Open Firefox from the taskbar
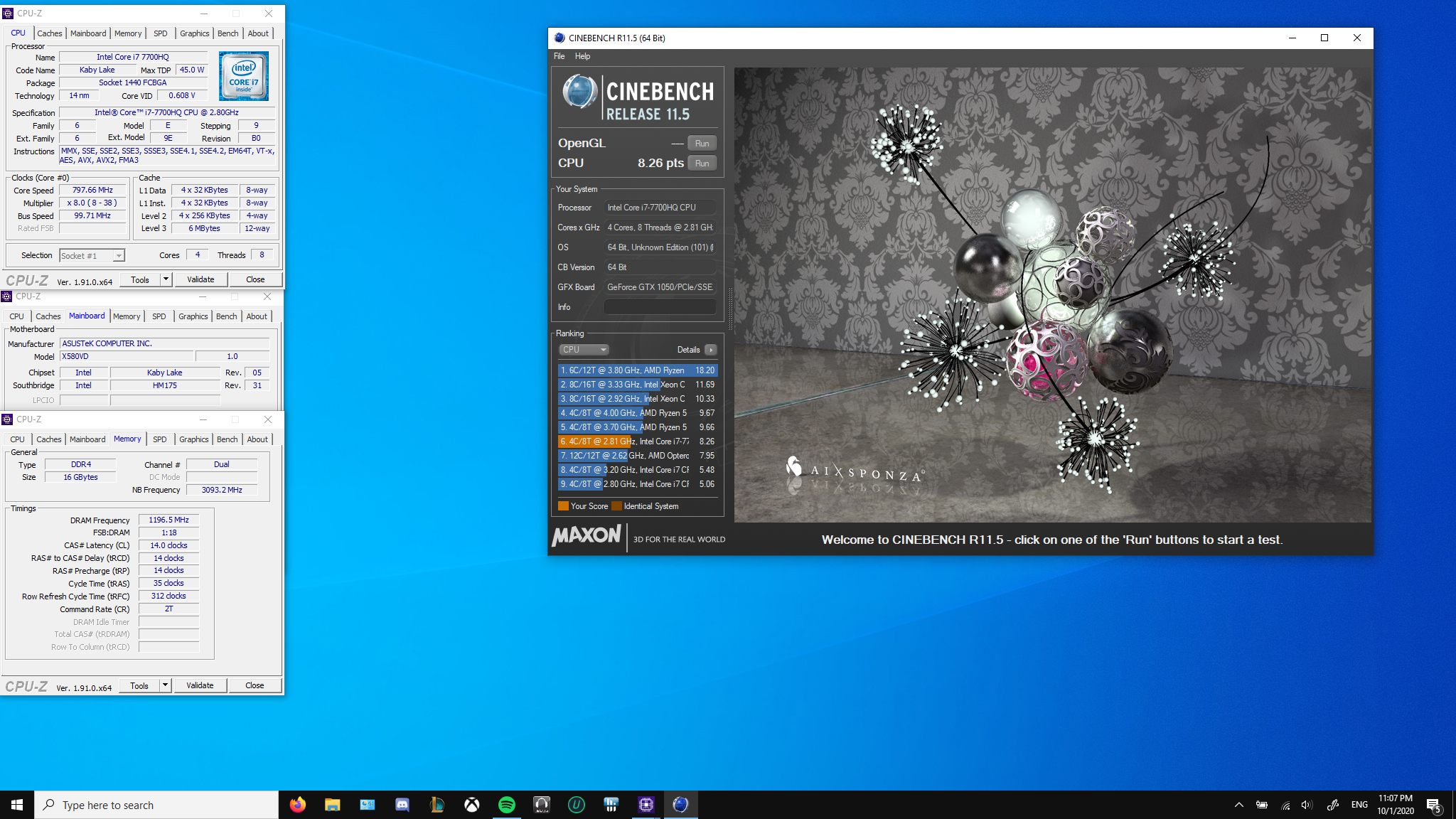 pos(297,805)
